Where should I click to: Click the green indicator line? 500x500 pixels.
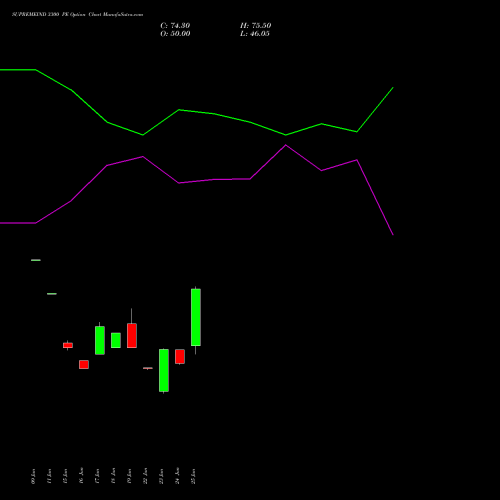pos(197,111)
